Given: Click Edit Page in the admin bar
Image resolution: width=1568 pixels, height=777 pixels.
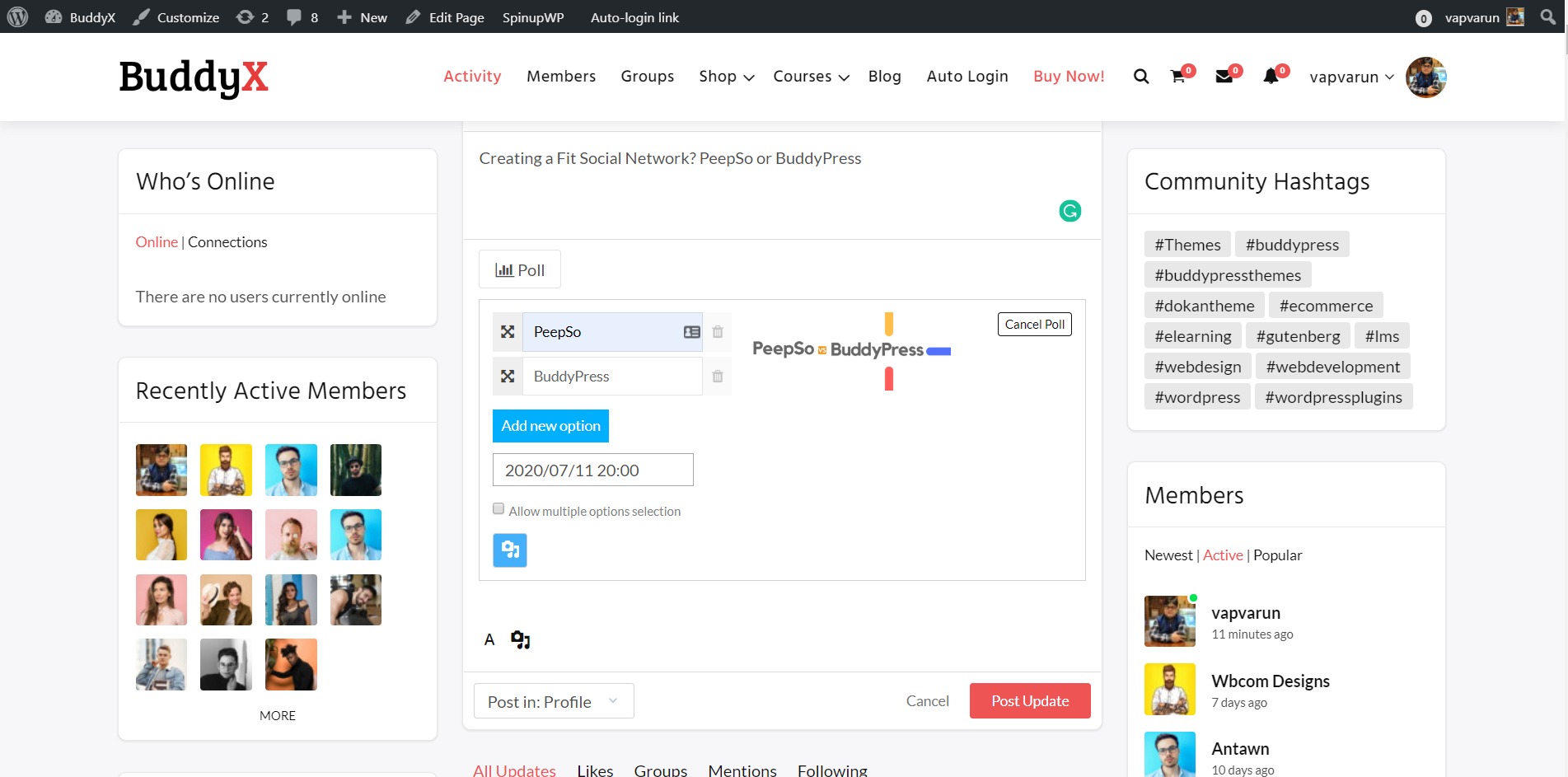Looking at the screenshot, I should (445, 17).
